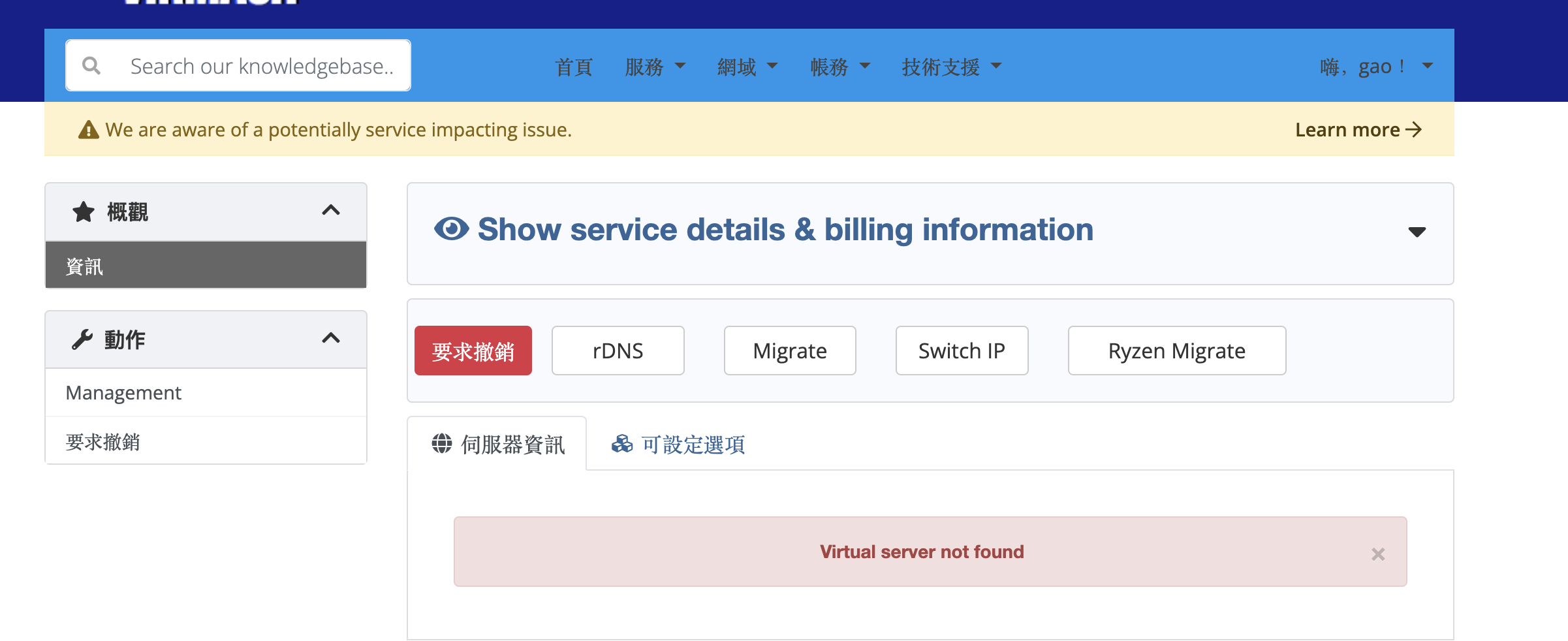Open the 網域 dropdown menu
This screenshot has width=1568, height=641.
click(747, 67)
